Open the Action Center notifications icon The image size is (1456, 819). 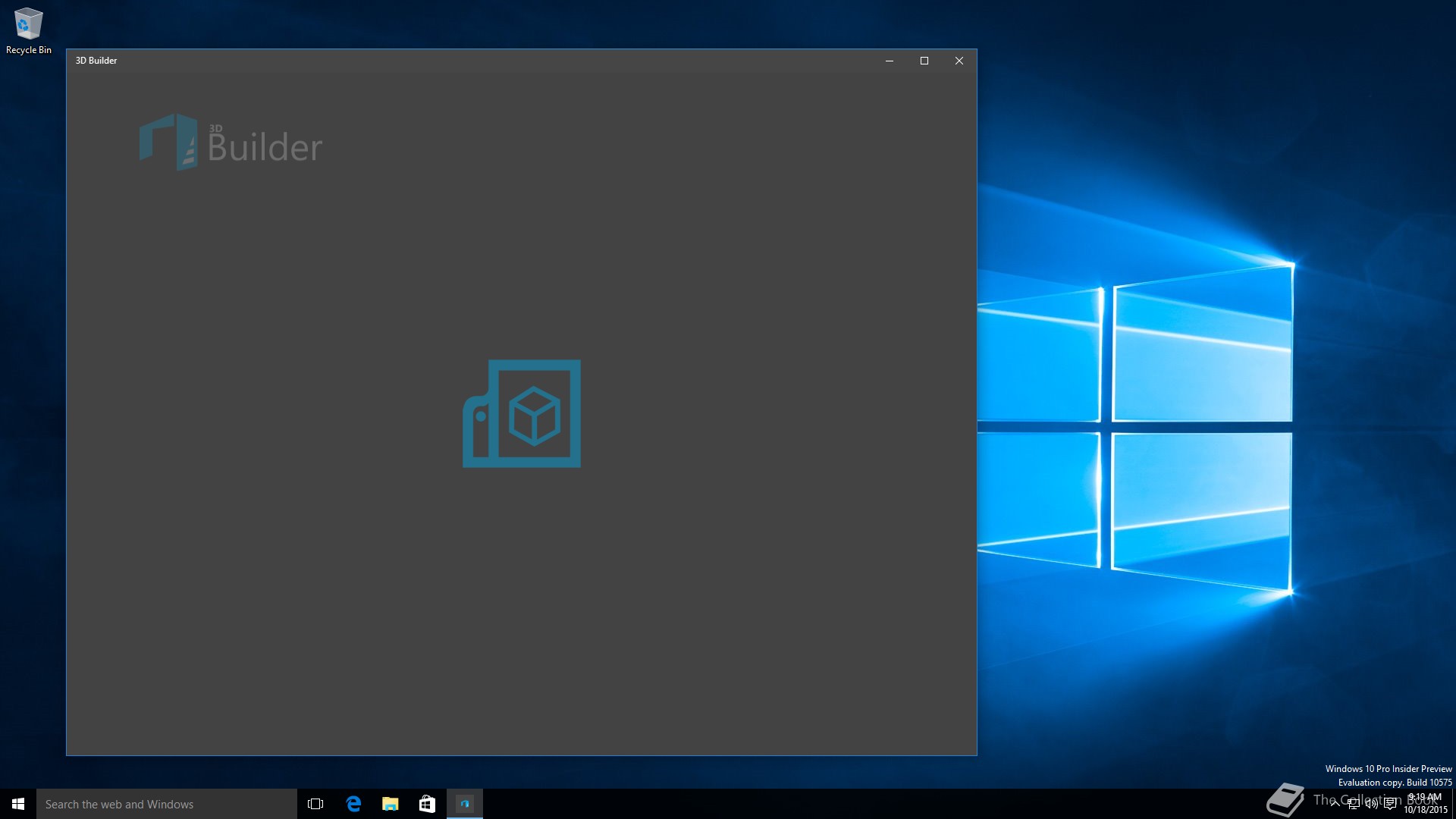(x=1390, y=804)
